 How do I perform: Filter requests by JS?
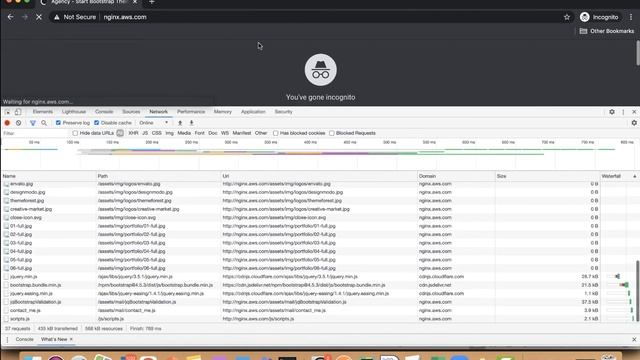(x=145, y=133)
